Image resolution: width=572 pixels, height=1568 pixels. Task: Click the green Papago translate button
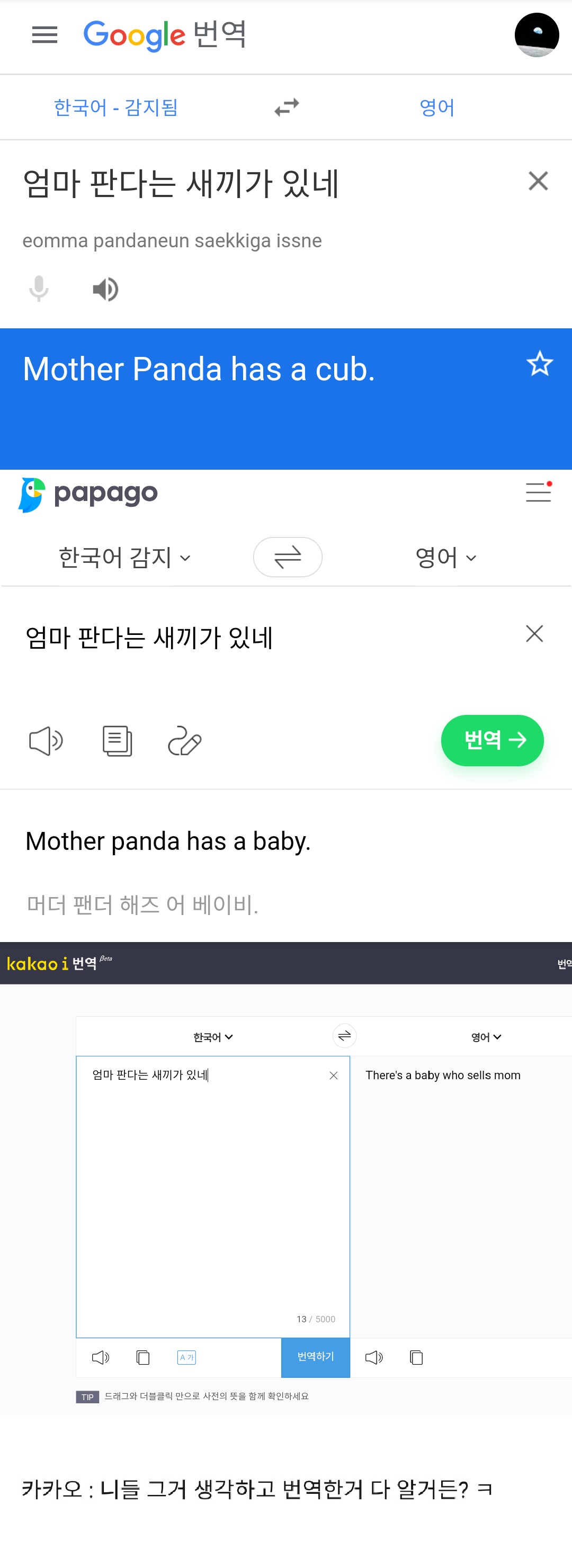pyautogui.click(x=491, y=740)
